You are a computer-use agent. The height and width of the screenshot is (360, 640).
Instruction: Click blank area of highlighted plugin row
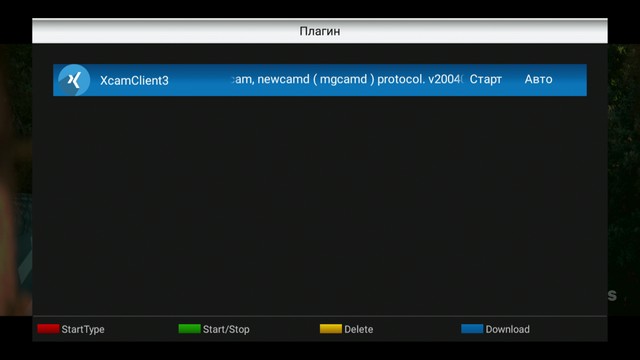point(198,80)
